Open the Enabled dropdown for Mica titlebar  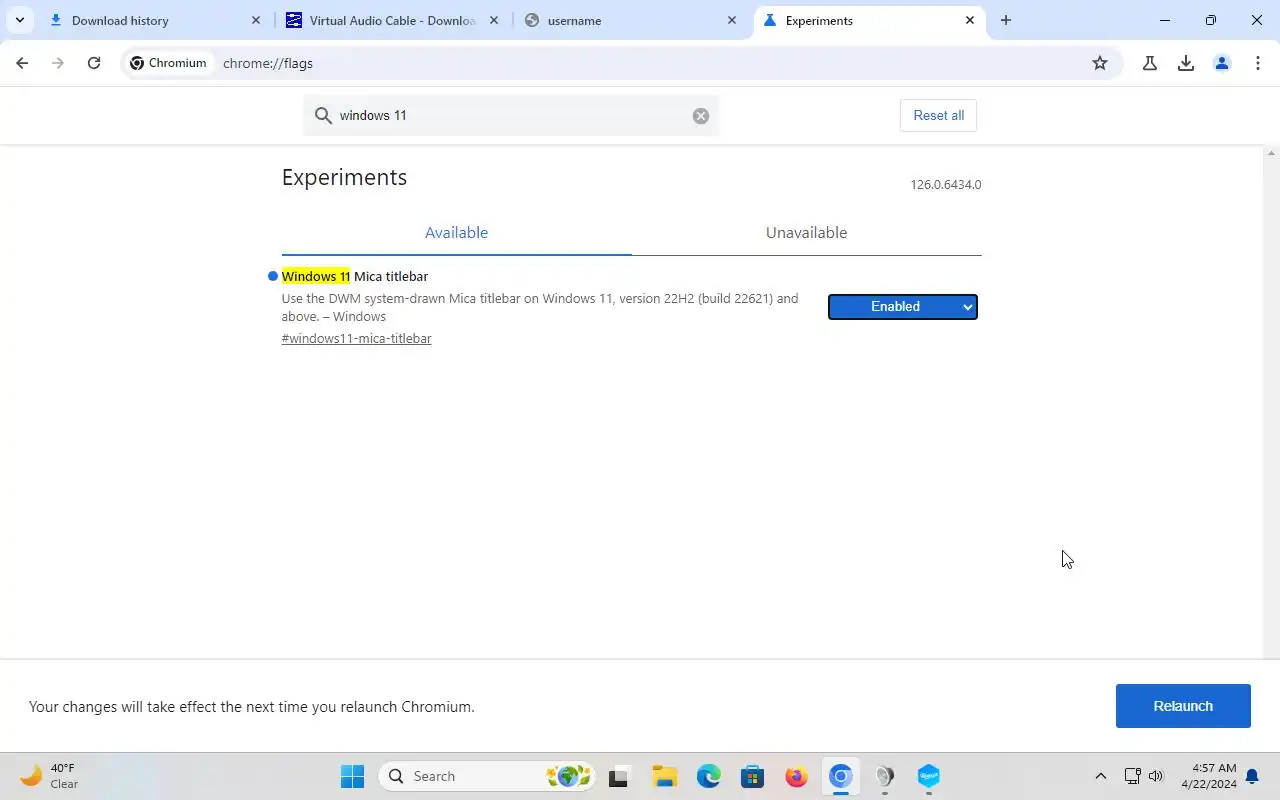(x=903, y=307)
